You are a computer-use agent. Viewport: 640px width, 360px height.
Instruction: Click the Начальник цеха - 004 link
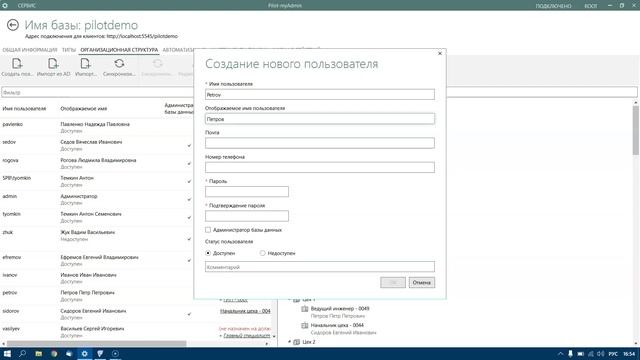(245, 311)
